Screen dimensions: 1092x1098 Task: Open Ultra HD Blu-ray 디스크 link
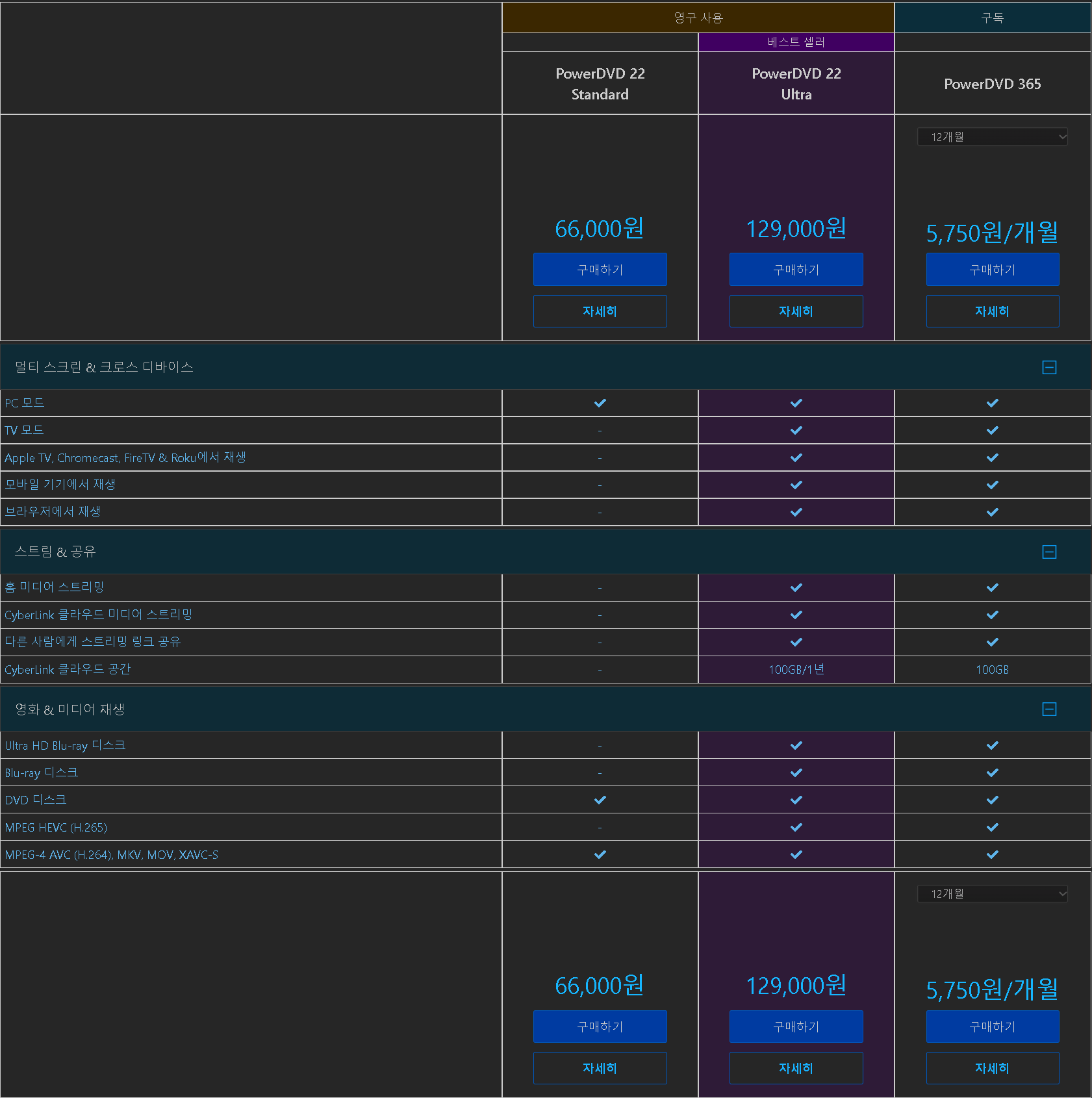pos(65,745)
